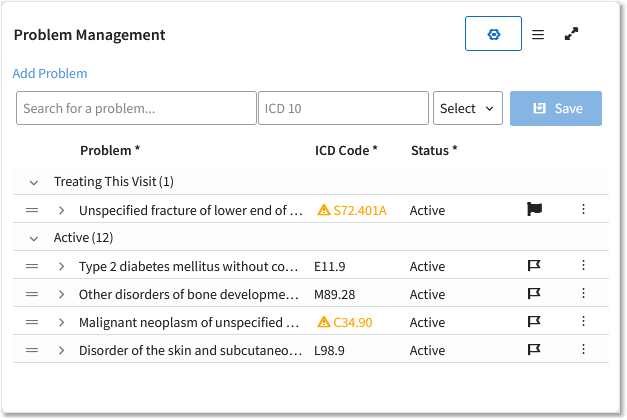This screenshot has height=420, width=627.
Task: Open the more options menu for the E11.9 row
Action: pyautogui.click(x=583, y=265)
